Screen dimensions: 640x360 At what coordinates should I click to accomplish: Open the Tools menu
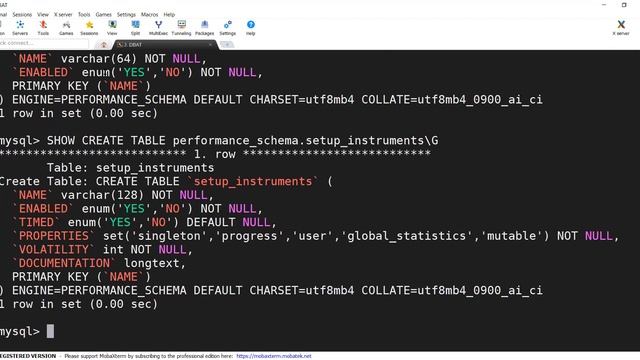tap(84, 14)
